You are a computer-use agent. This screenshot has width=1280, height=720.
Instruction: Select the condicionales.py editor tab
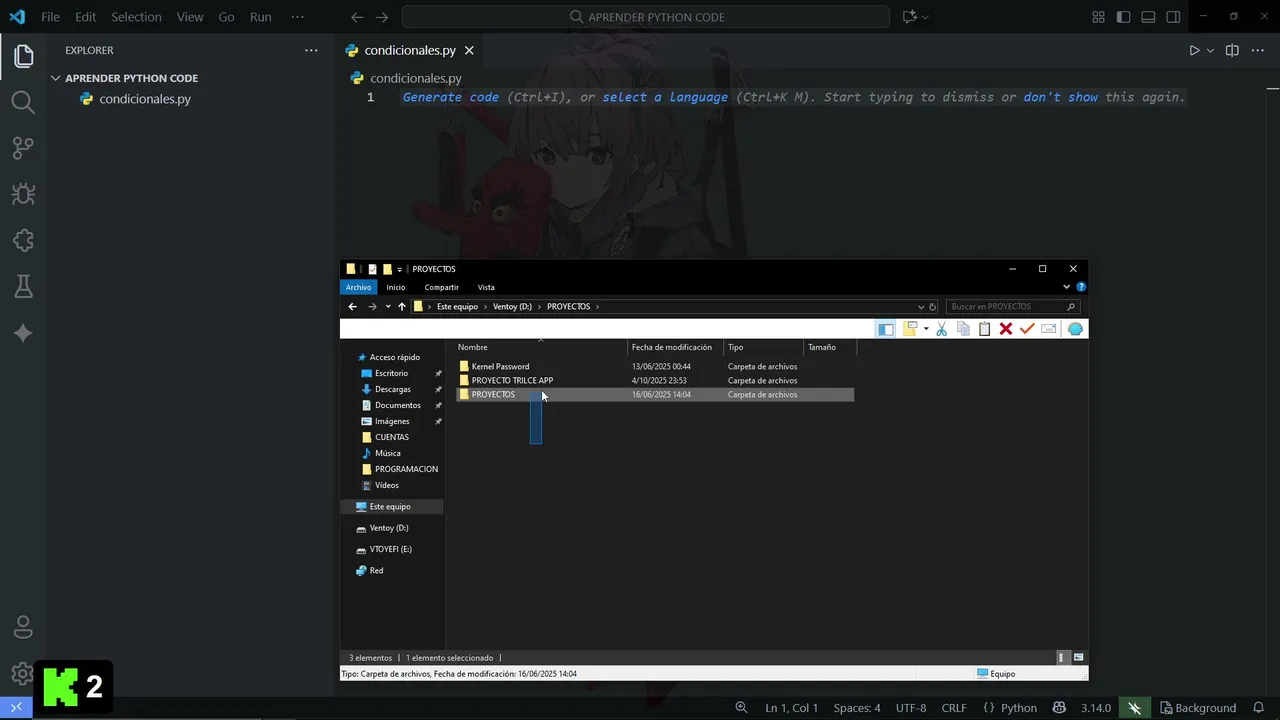[410, 50]
